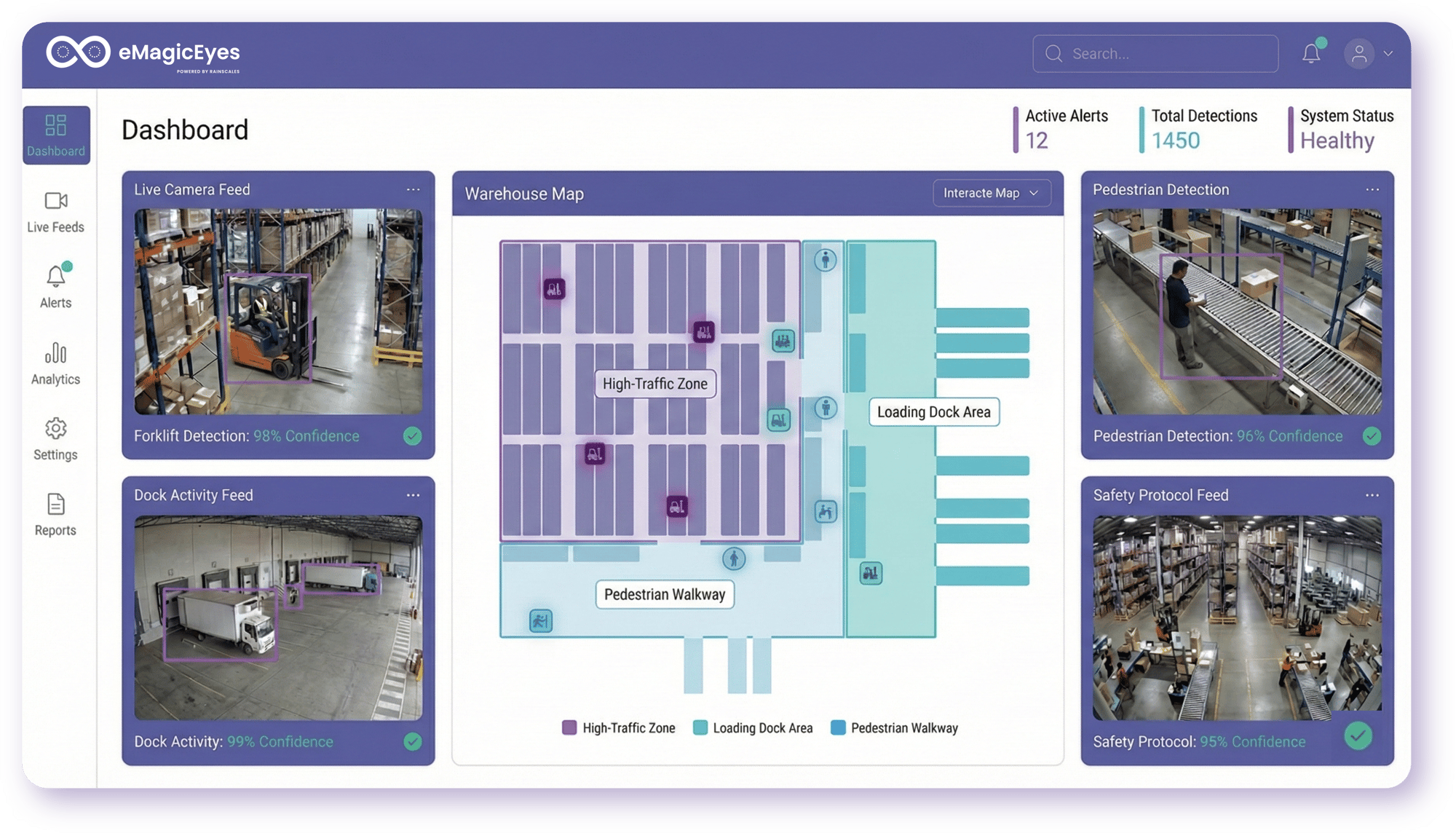Image resolution: width=1456 pixels, height=833 pixels.
Task: Click the Active Alerts count
Action: (1037, 140)
